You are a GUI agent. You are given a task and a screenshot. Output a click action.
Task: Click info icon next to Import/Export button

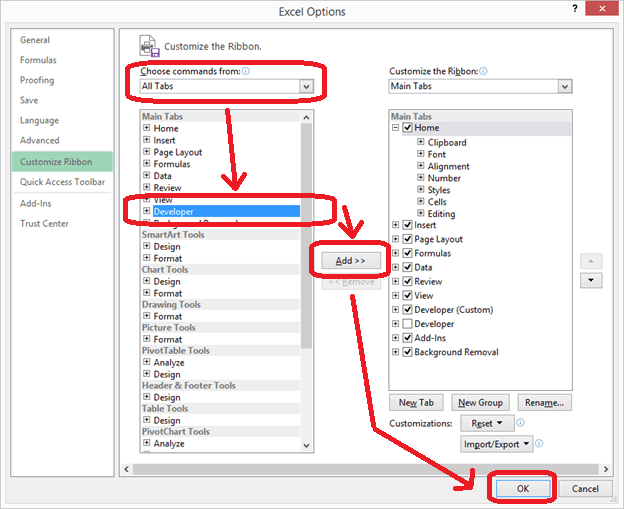pyautogui.click(x=539, y=443)
